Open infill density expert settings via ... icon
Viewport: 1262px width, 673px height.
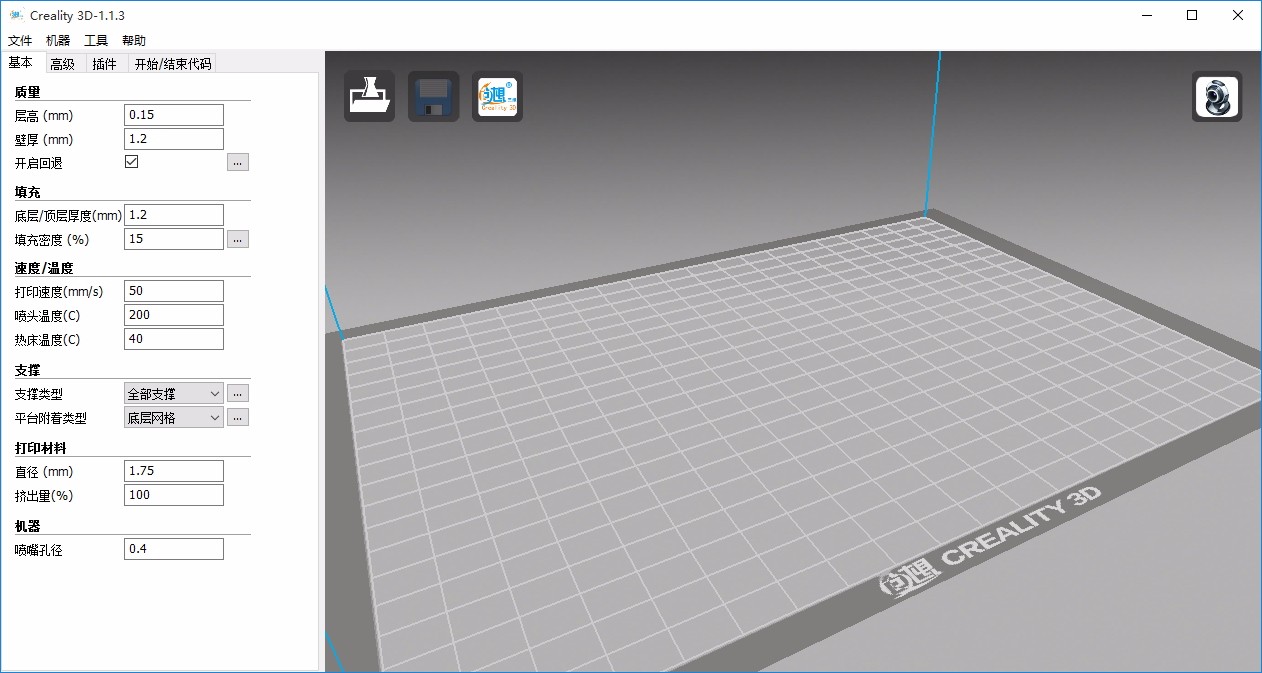click(x=237, y=239)
